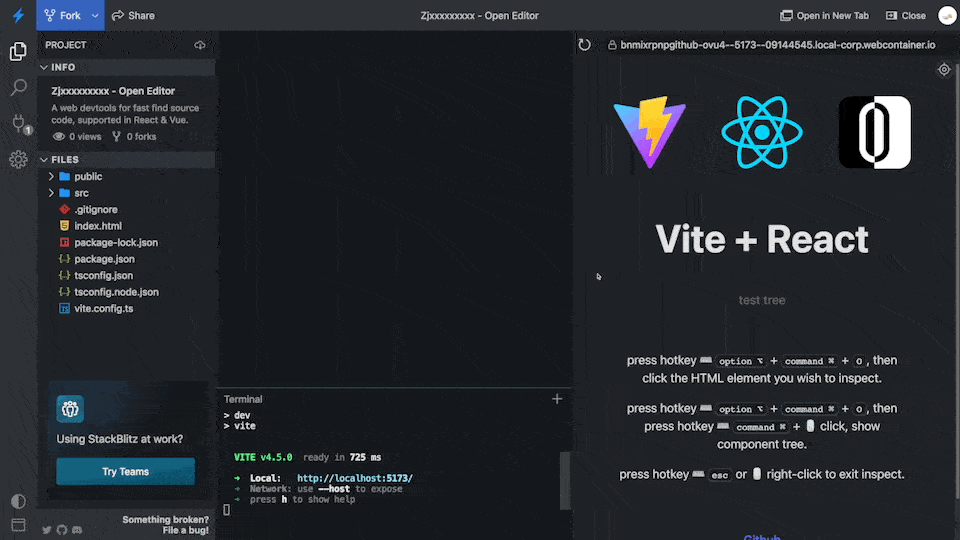Open the user avatar menu
This screenshot has width=960, height=540.
947,15
